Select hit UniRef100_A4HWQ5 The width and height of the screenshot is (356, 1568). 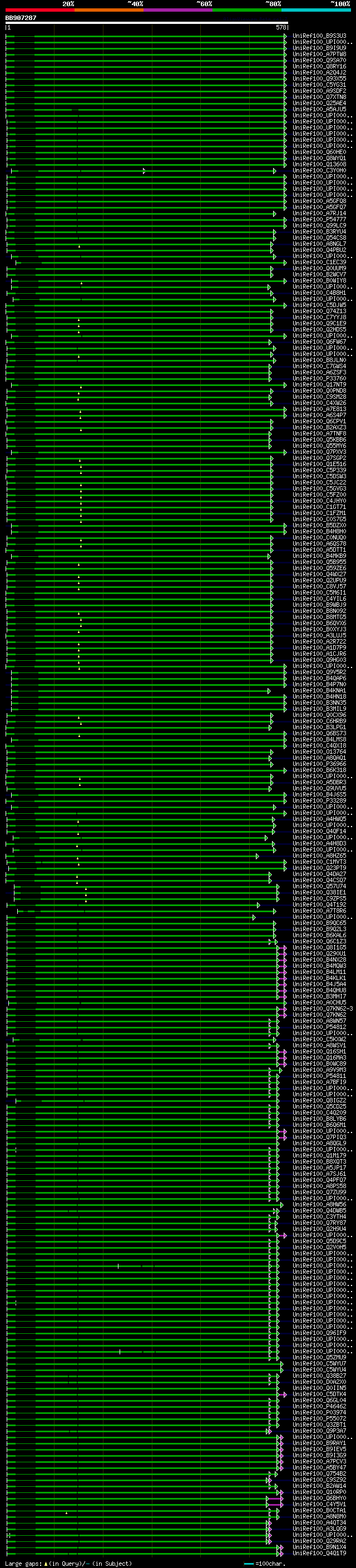[x=319, y=819]
